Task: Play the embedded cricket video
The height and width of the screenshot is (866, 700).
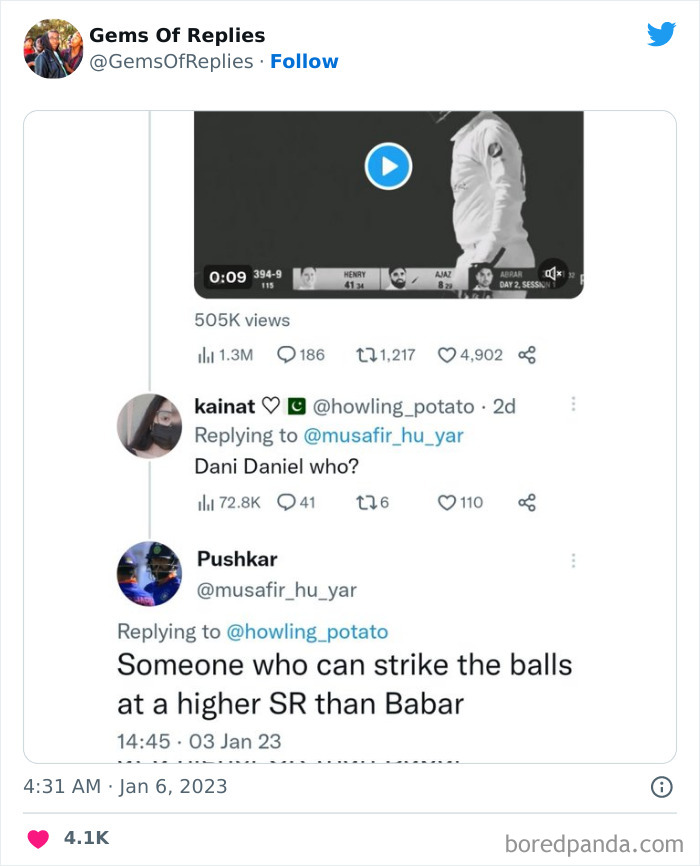Action: [388, 165]
